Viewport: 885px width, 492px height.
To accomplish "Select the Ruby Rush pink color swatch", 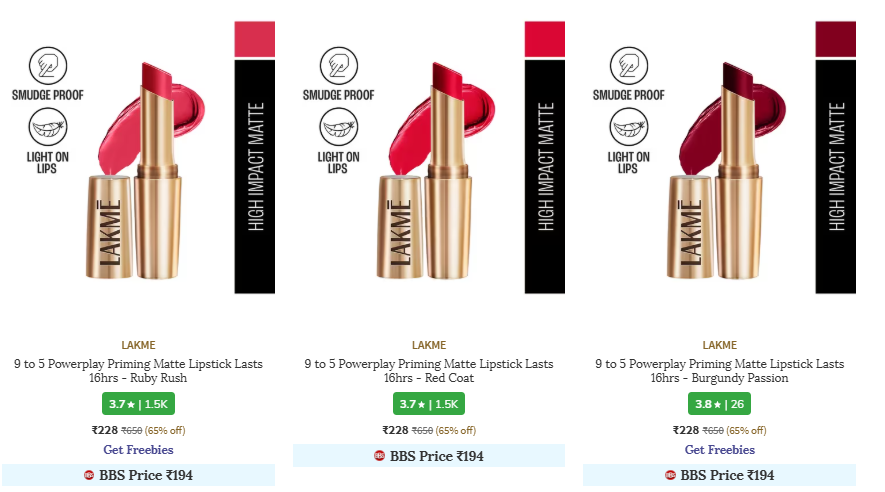I will pyautogui.click(x=255, y=39).
